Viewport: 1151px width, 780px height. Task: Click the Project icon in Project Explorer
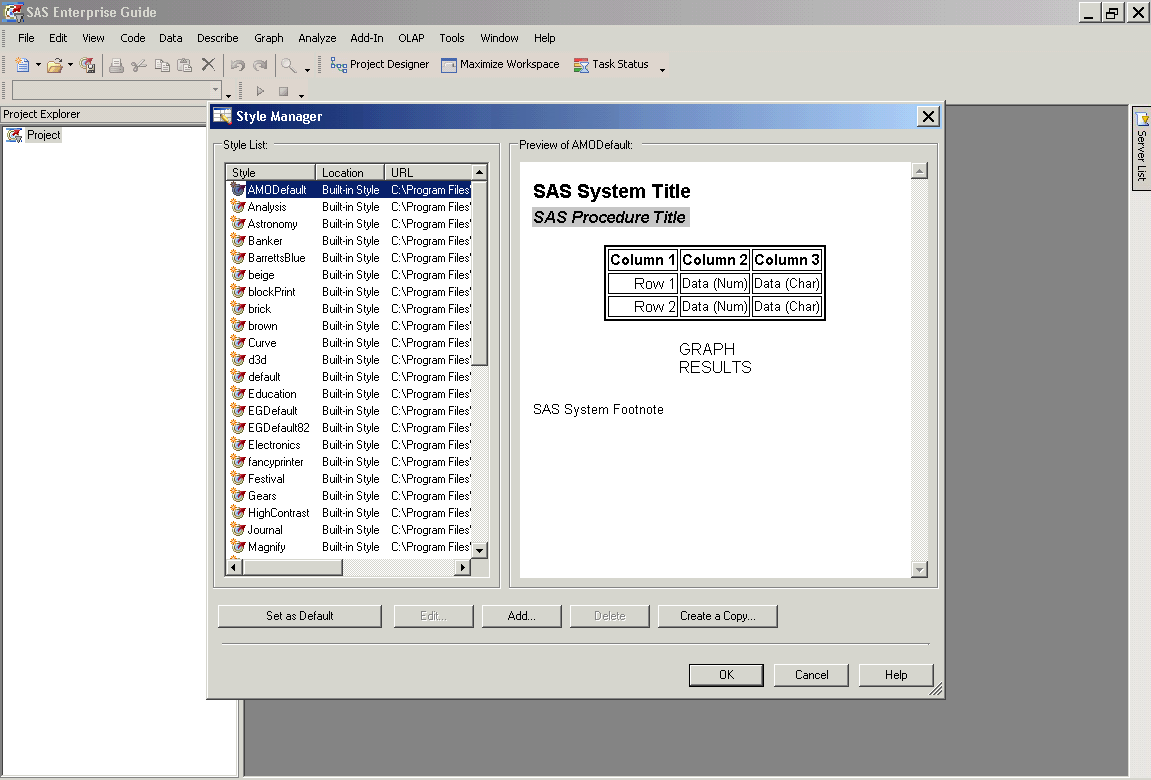point(14,135)
